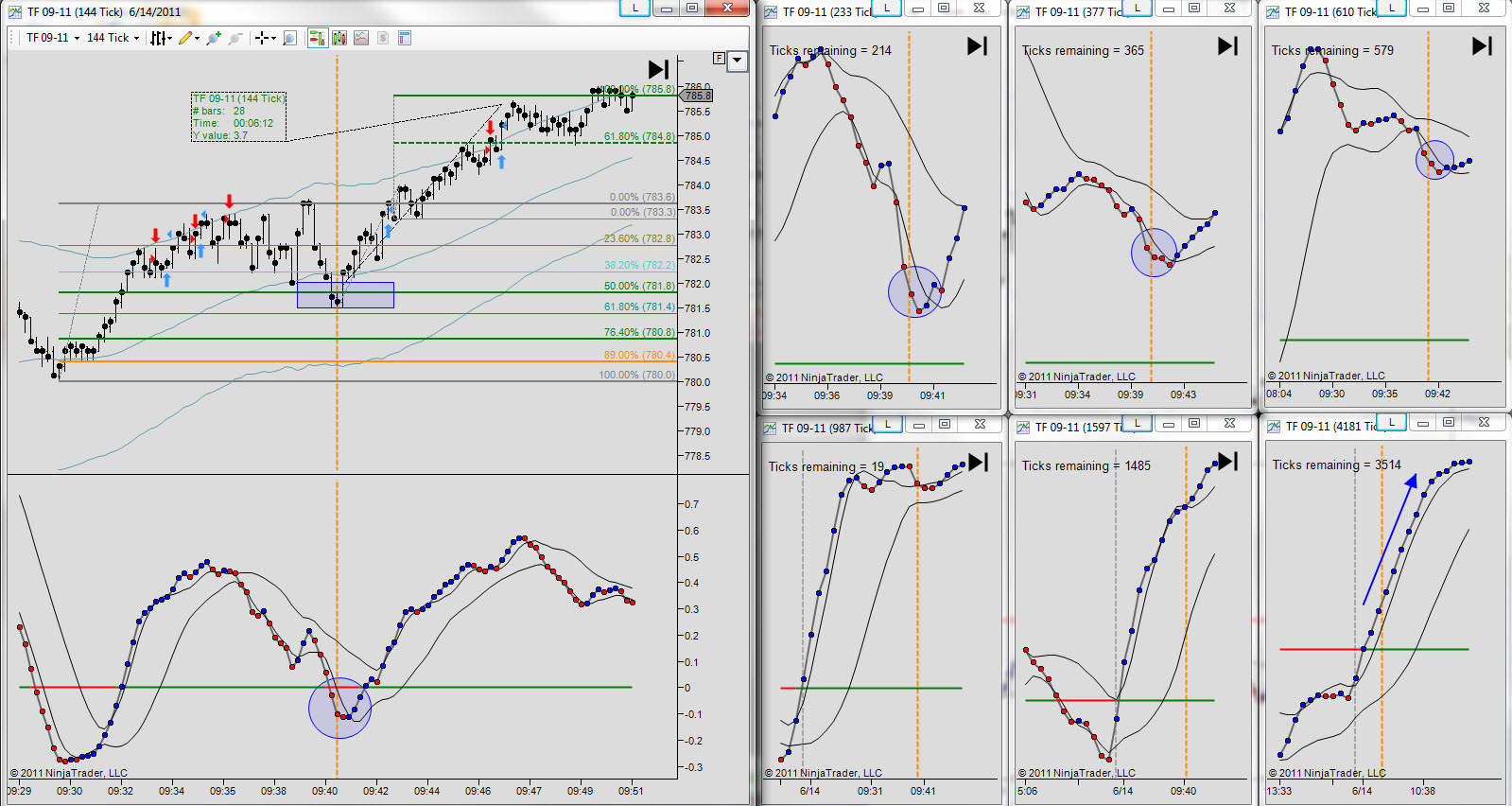Image resolution: width=1512 pixels, height=806 pixels.
Task: Open the chart properties panel icon
Action: point(405,38)
